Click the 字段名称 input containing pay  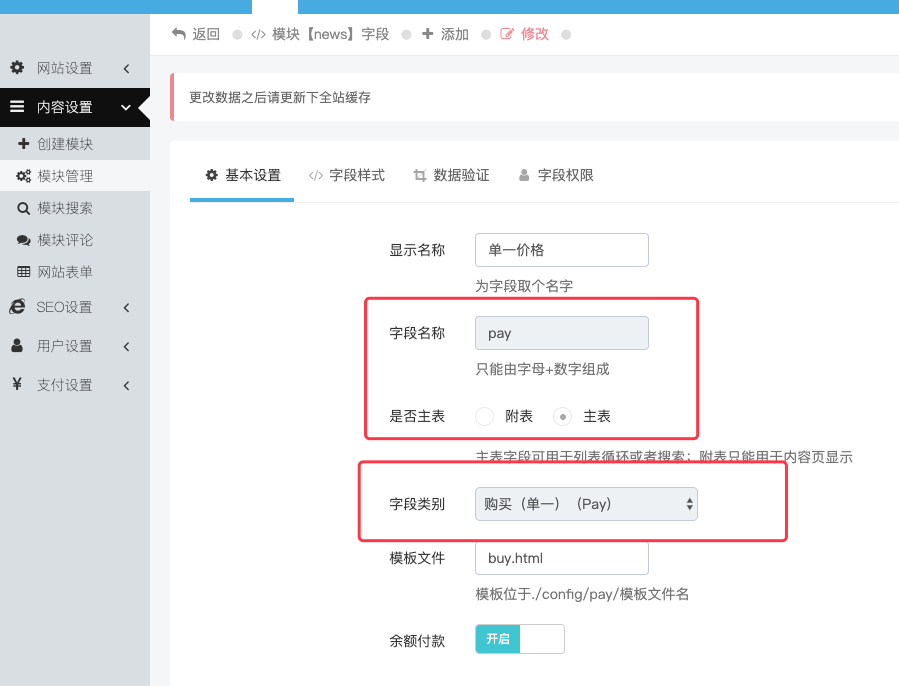[562, 333]
